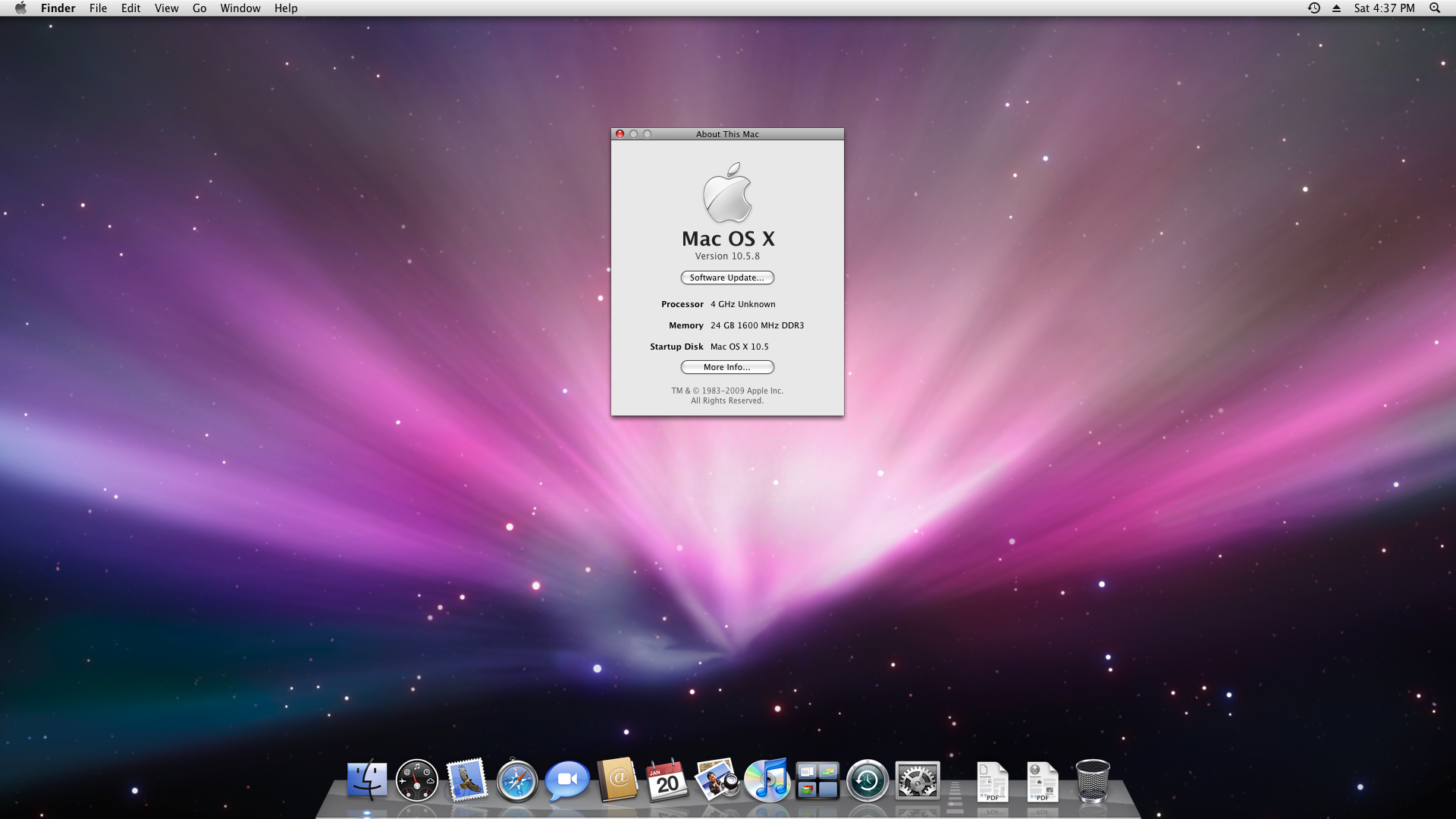Click the Time Machine menu bar icon

pyautogui.click(x=1314, y=8)
